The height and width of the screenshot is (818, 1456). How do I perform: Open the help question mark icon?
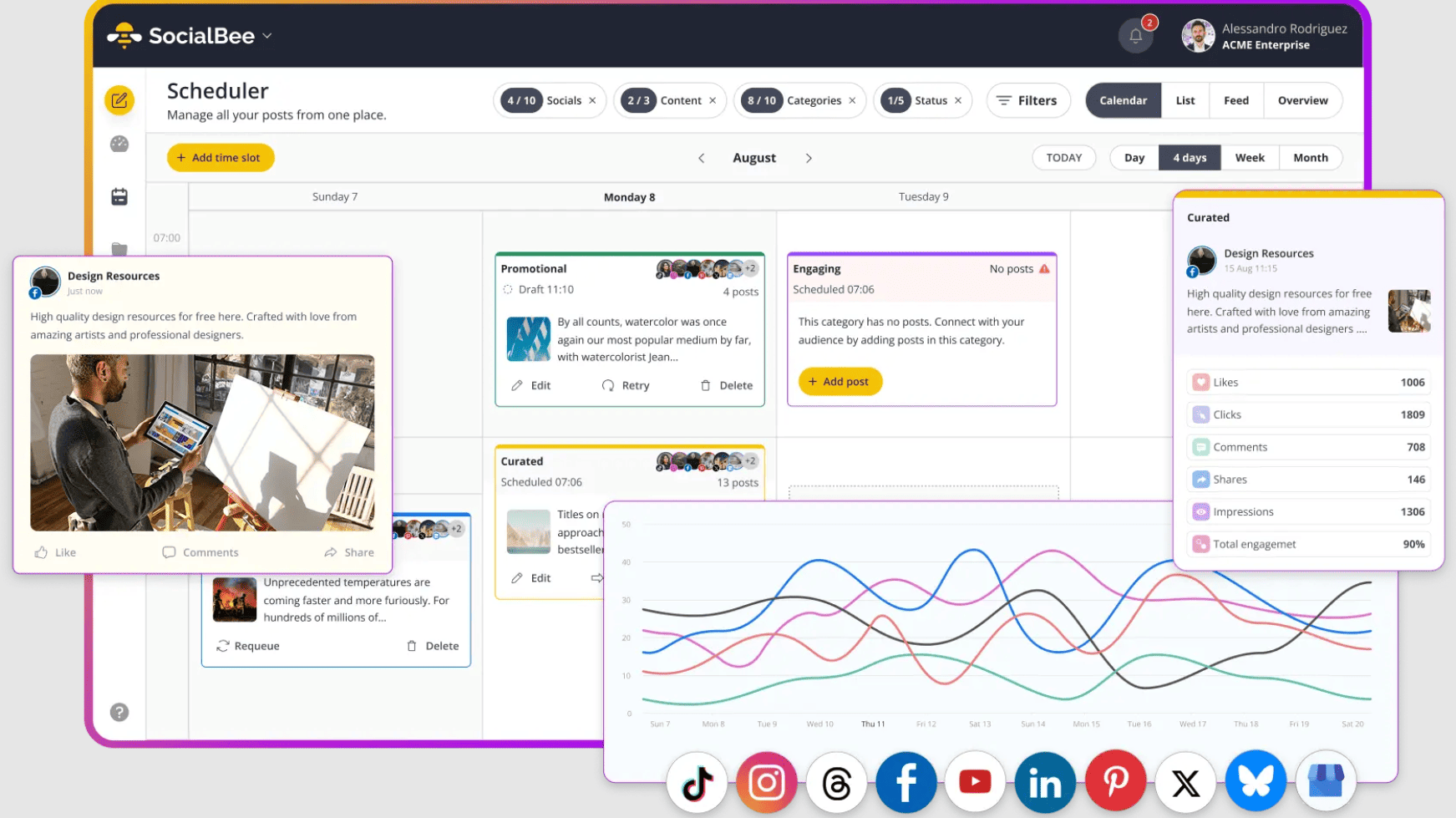[119, 712]
